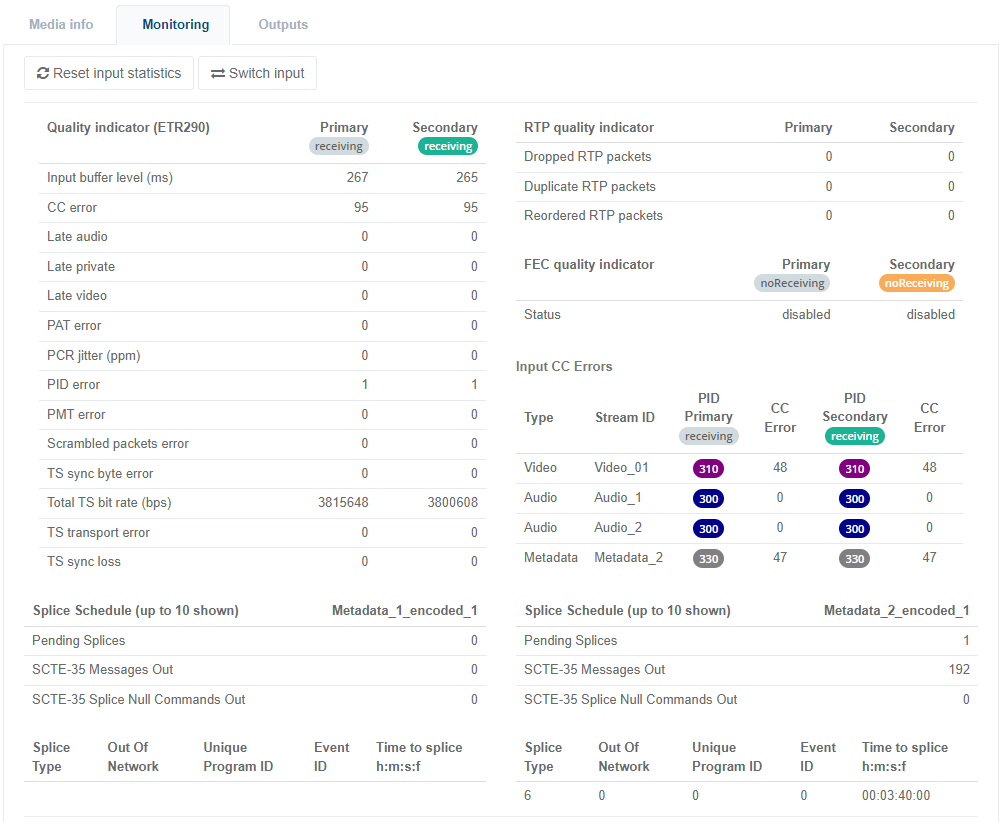Click the secondary PID 300 badge for Audio_2
The image size is (1004, 822).
[x=854, y=528]
